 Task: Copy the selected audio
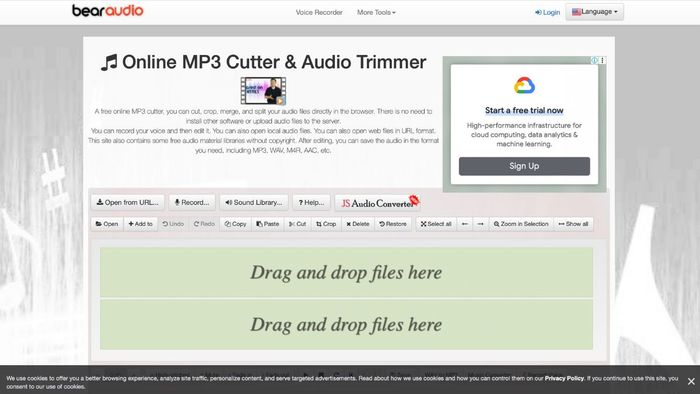235,224
